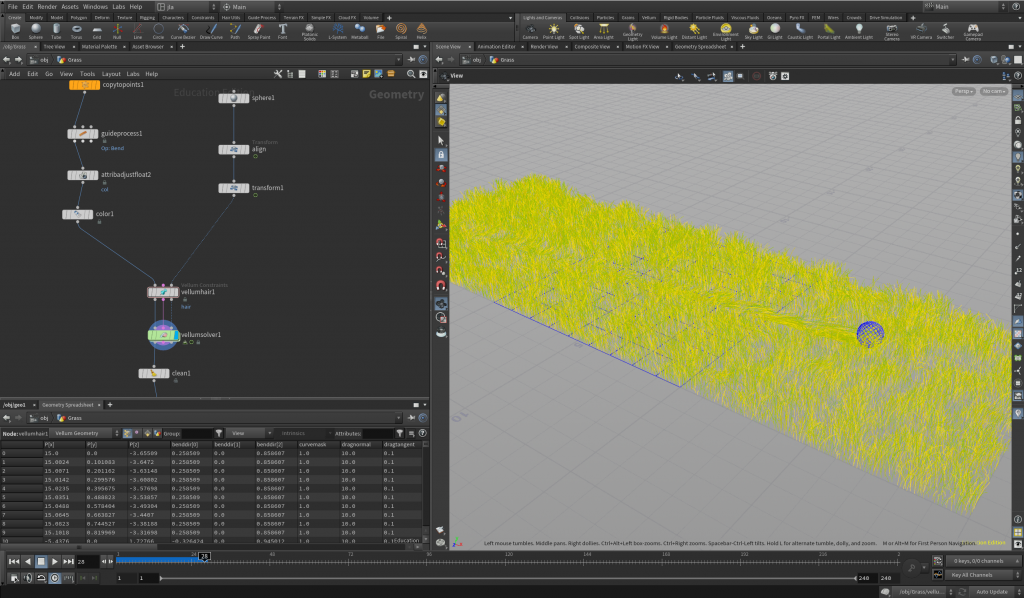Viewport: 1024px width, 598px height.
Task: Click the Play forward button
Action: [x=55, y=561]
